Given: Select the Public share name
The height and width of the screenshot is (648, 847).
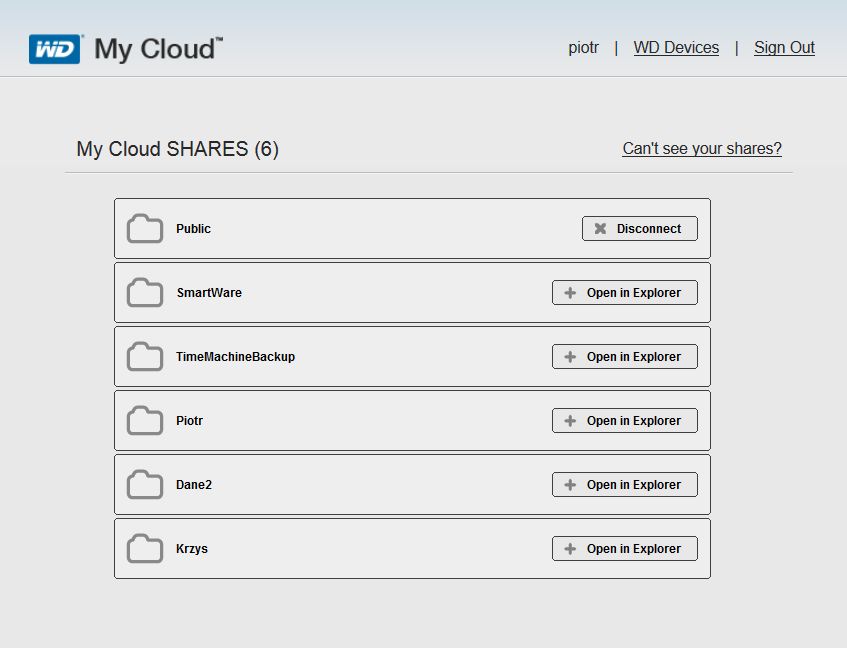Looking at the screenshot, I should [x=193, y=228].
